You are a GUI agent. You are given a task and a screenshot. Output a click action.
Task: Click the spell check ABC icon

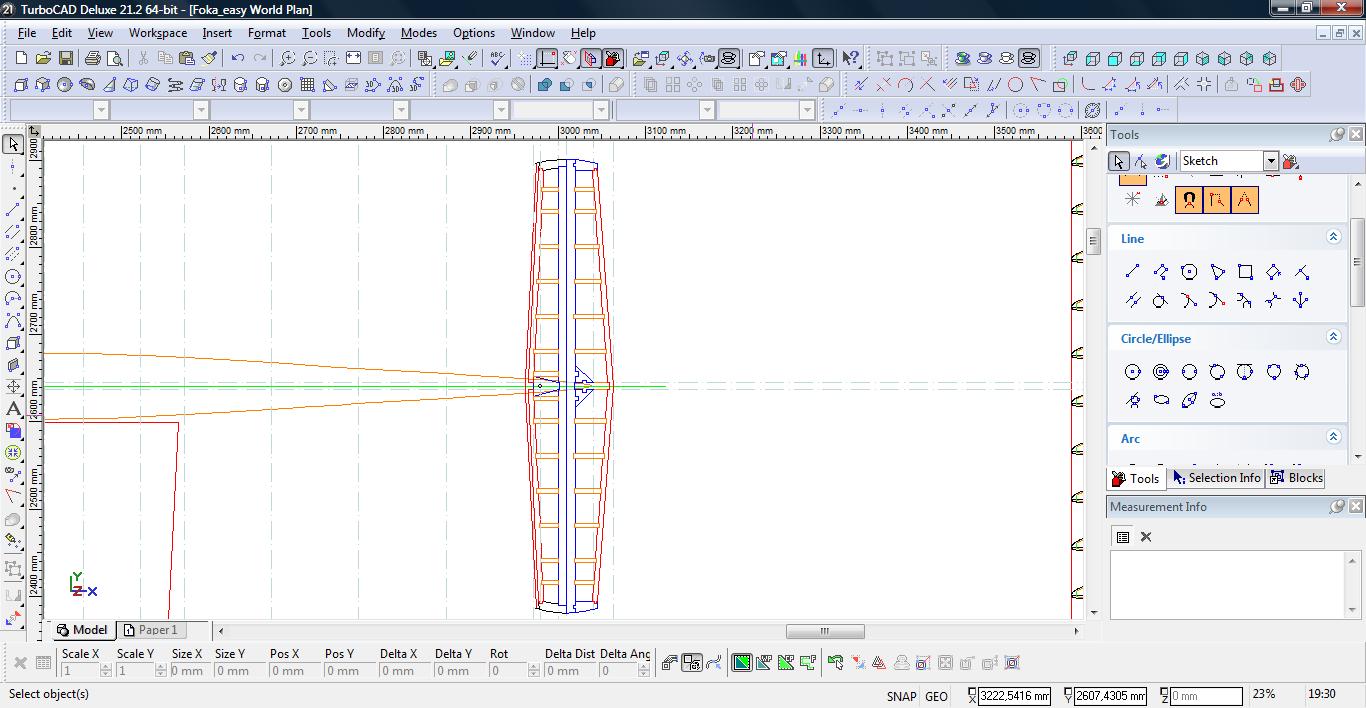(x=497, y=59)
